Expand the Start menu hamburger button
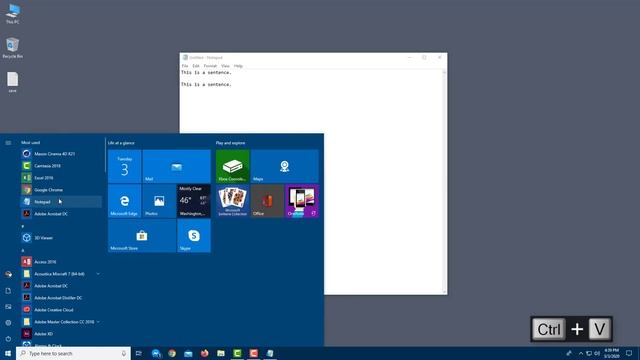Viewport: 640px width, 360px height. pos(8,143)
